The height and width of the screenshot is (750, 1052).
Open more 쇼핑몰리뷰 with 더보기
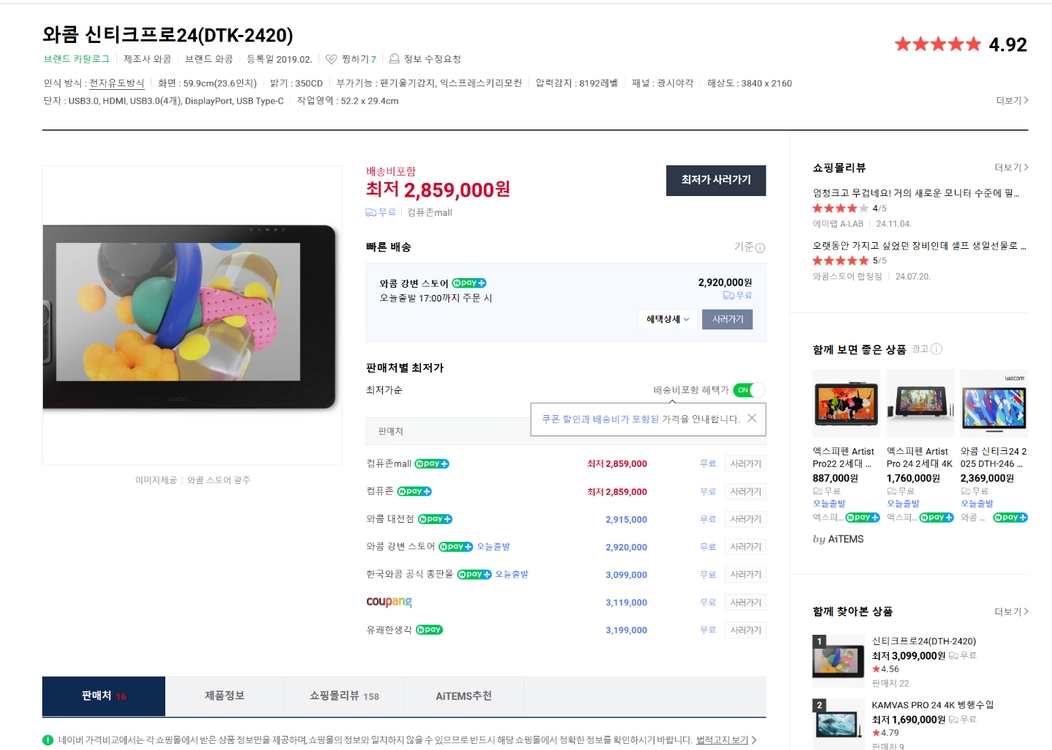[x=1011, y=168]
